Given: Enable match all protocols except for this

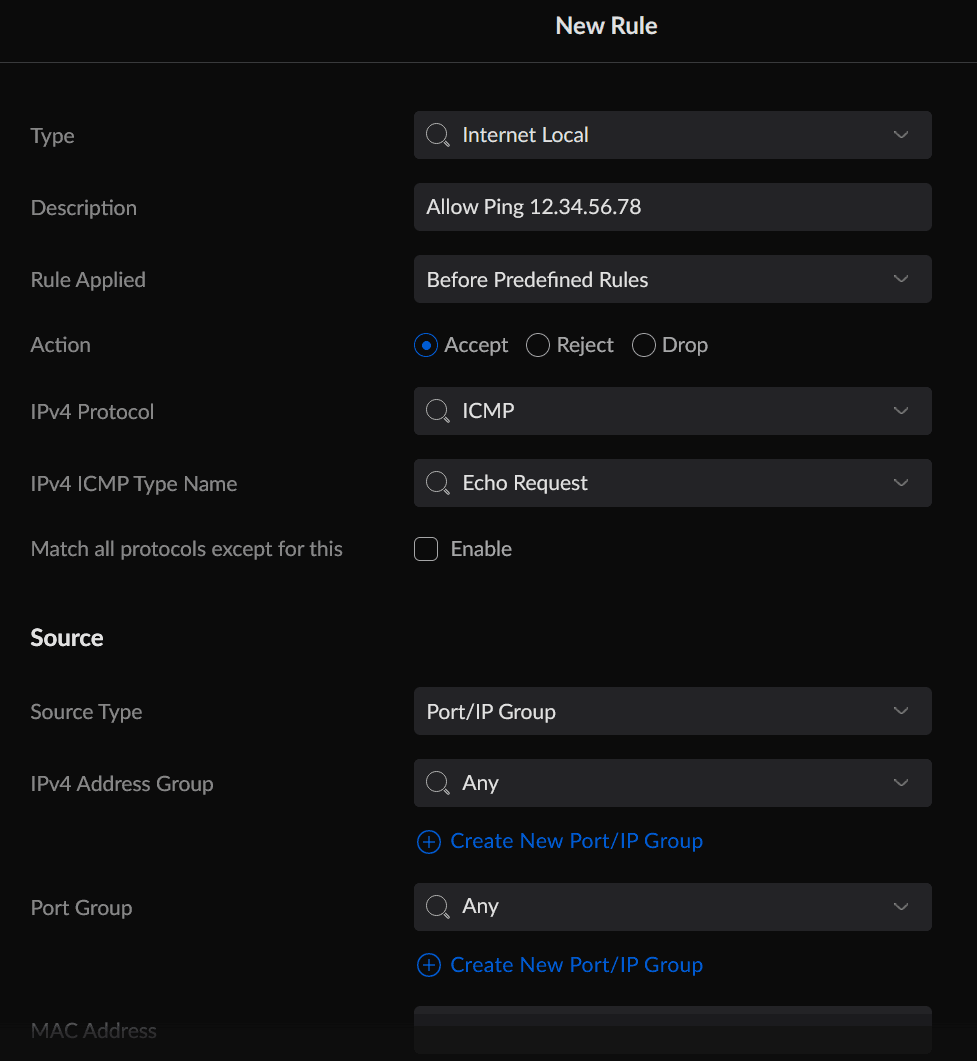Looking at the screenshot, I should point(425,548).
